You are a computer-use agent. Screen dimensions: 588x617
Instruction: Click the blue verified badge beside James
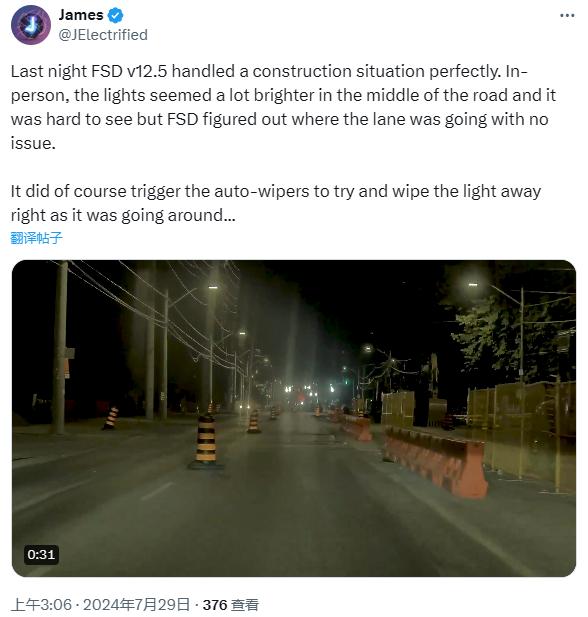(x=115, y=15)
